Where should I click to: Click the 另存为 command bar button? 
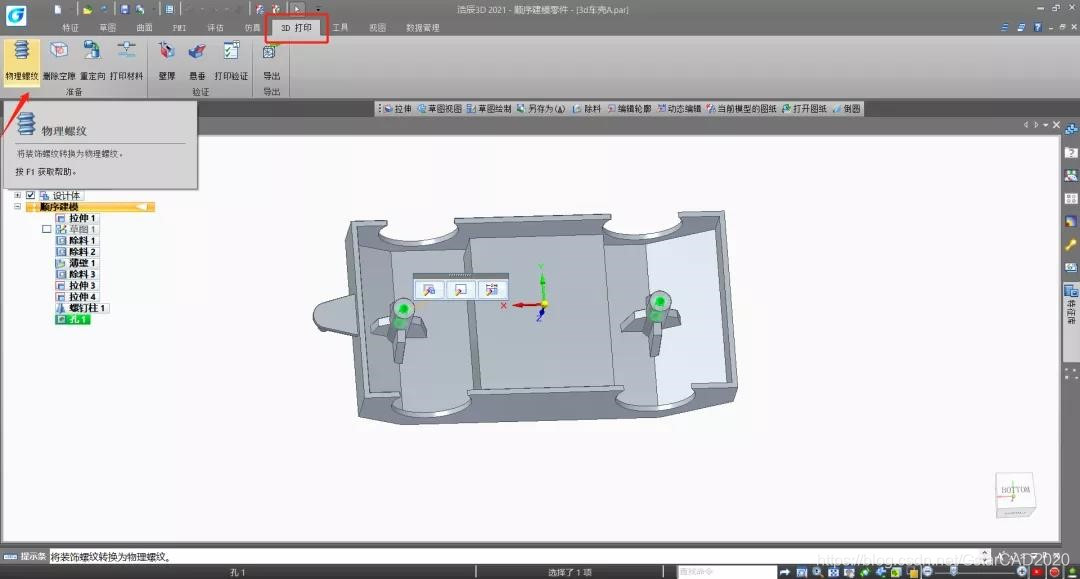pyautogui.click(x=541, y=109)
